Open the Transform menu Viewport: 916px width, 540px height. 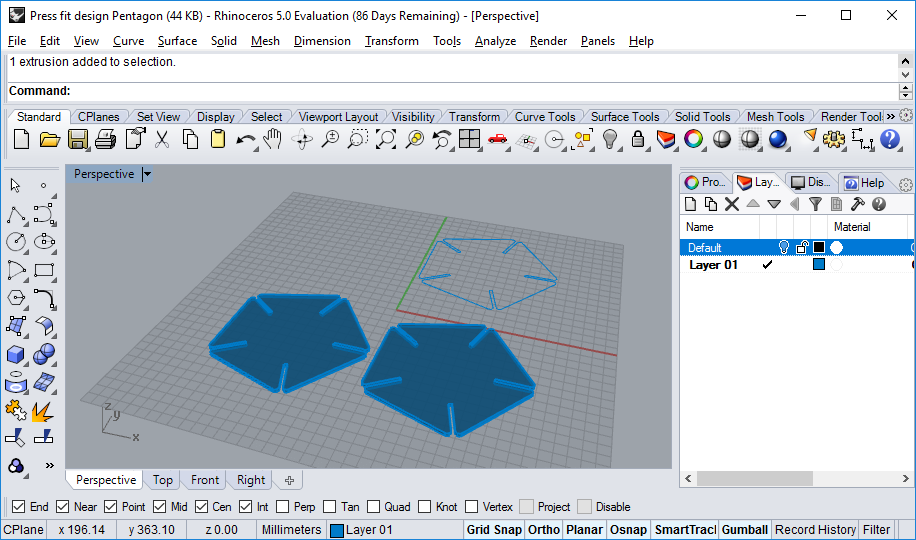tap(391, 41)
